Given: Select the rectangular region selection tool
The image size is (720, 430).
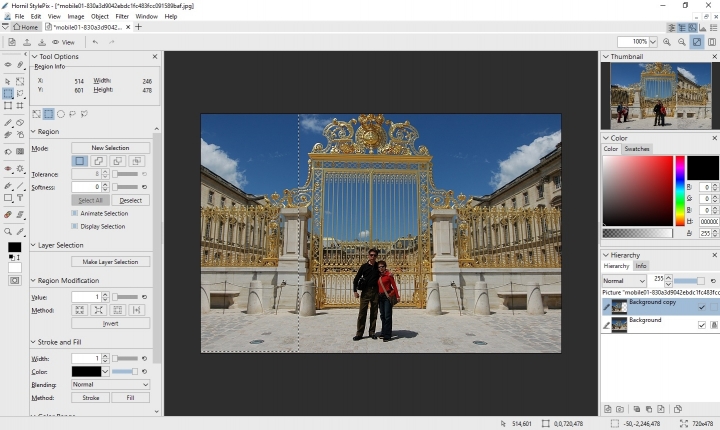Looking at the screenshot, I should (x=8, y=93).
